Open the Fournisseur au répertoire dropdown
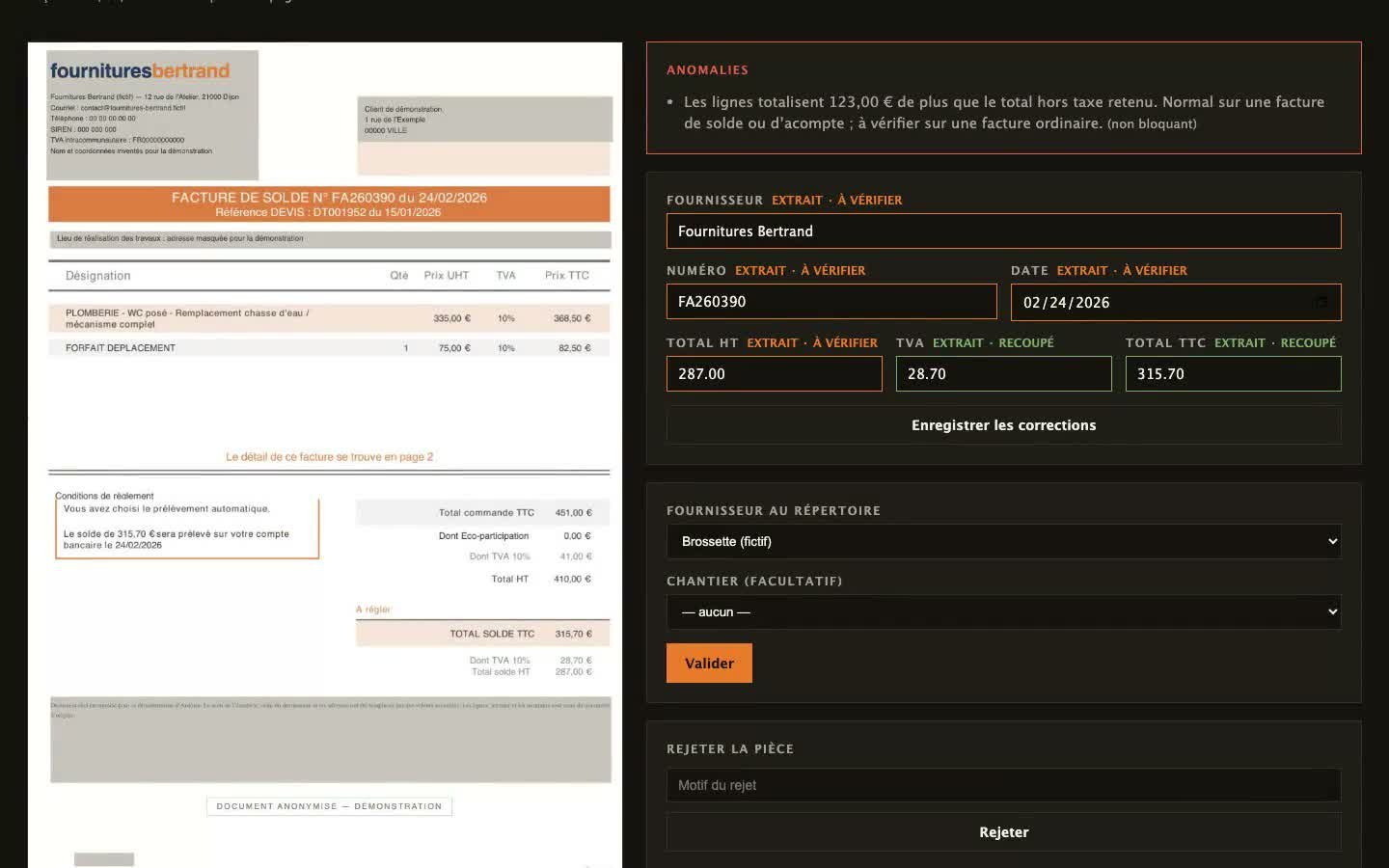Image resolution: width=1389 pixels, height=868 pixels. (1003, 541)
